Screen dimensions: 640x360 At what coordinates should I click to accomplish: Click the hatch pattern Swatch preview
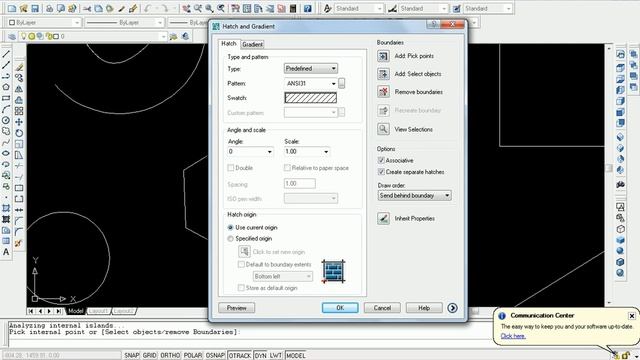[x=311, y=98]
